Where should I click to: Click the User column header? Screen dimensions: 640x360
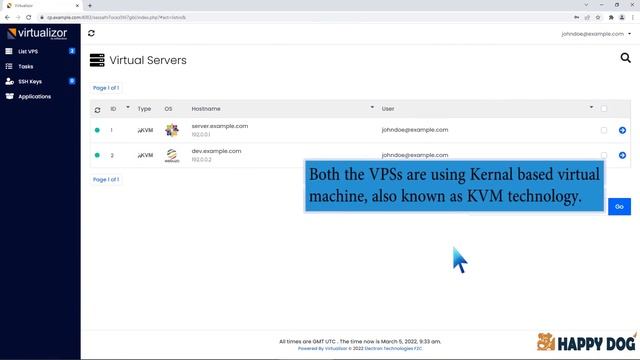pos(388,109)
